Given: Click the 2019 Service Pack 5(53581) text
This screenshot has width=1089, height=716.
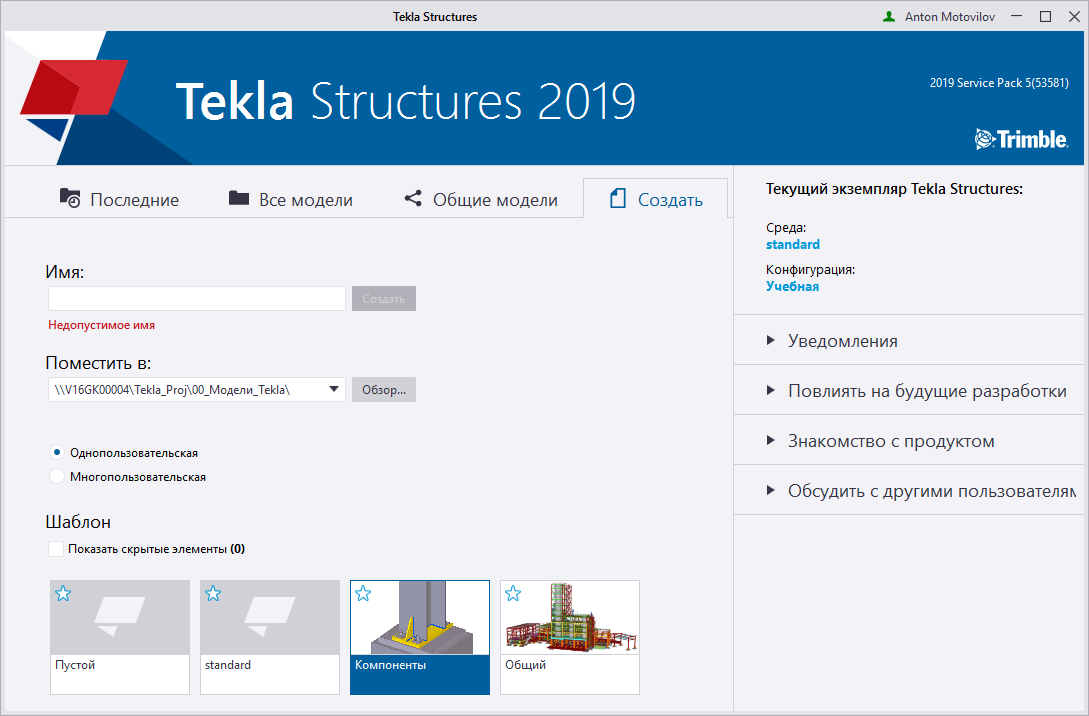Looking at the screenshot, I should coord(999,83).
